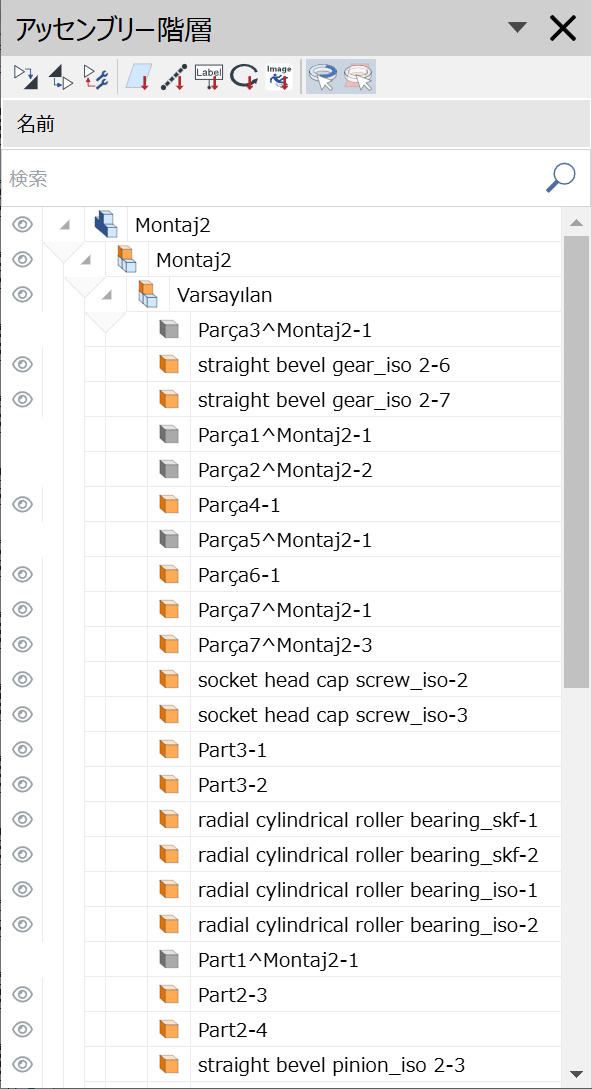Collapse the top-level Montaj2 assembly node
This screenshot has width=592, height=1089.
pyautogui.click(x=65, y=224)
